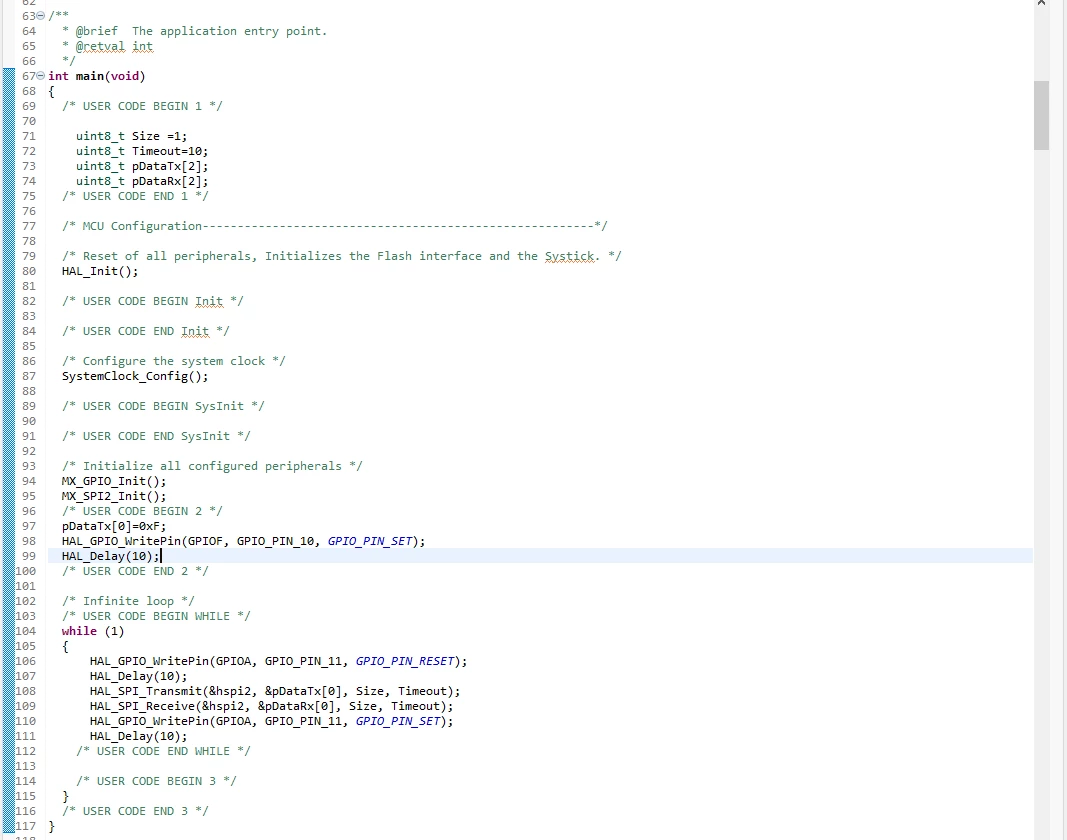Click the '@retval int' comment line

pos(114,46)
